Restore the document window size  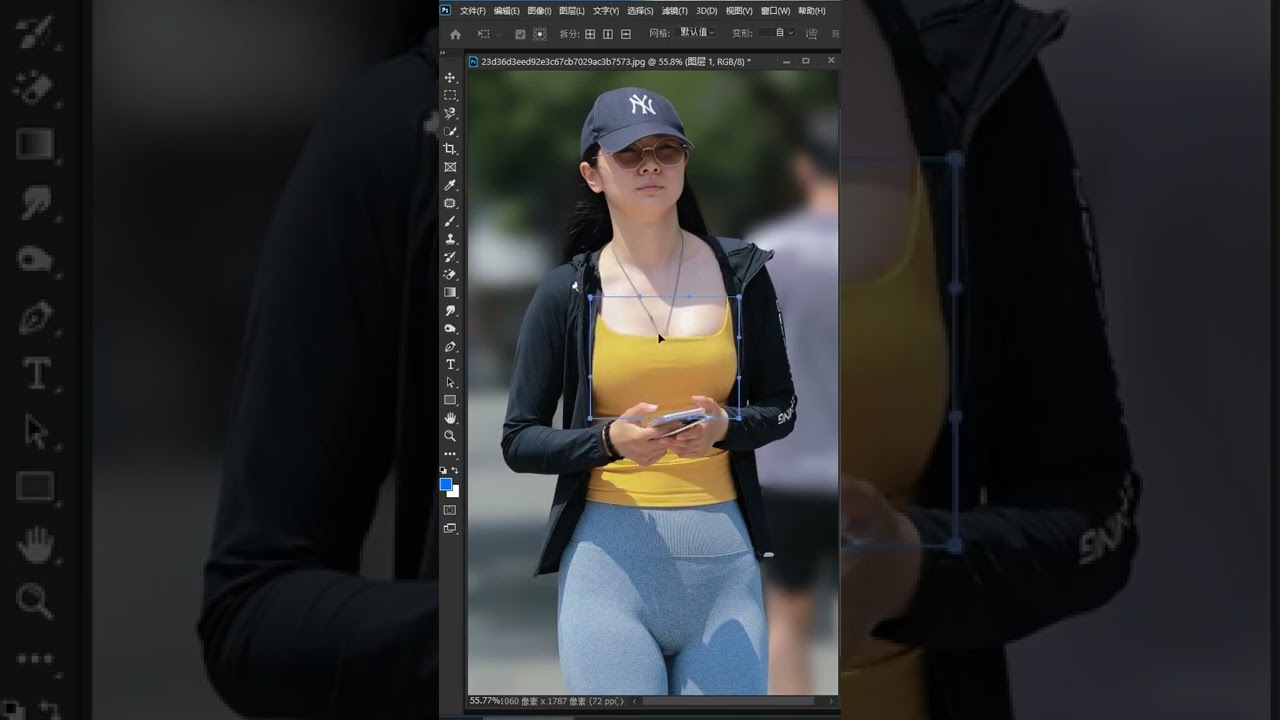click(x=806, y=61)
